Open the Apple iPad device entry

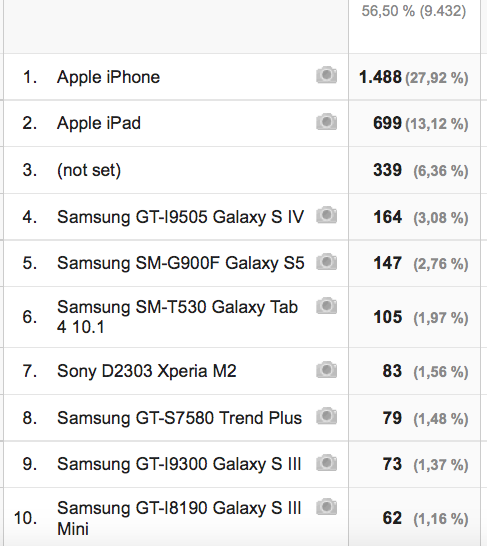pos(99,123)
